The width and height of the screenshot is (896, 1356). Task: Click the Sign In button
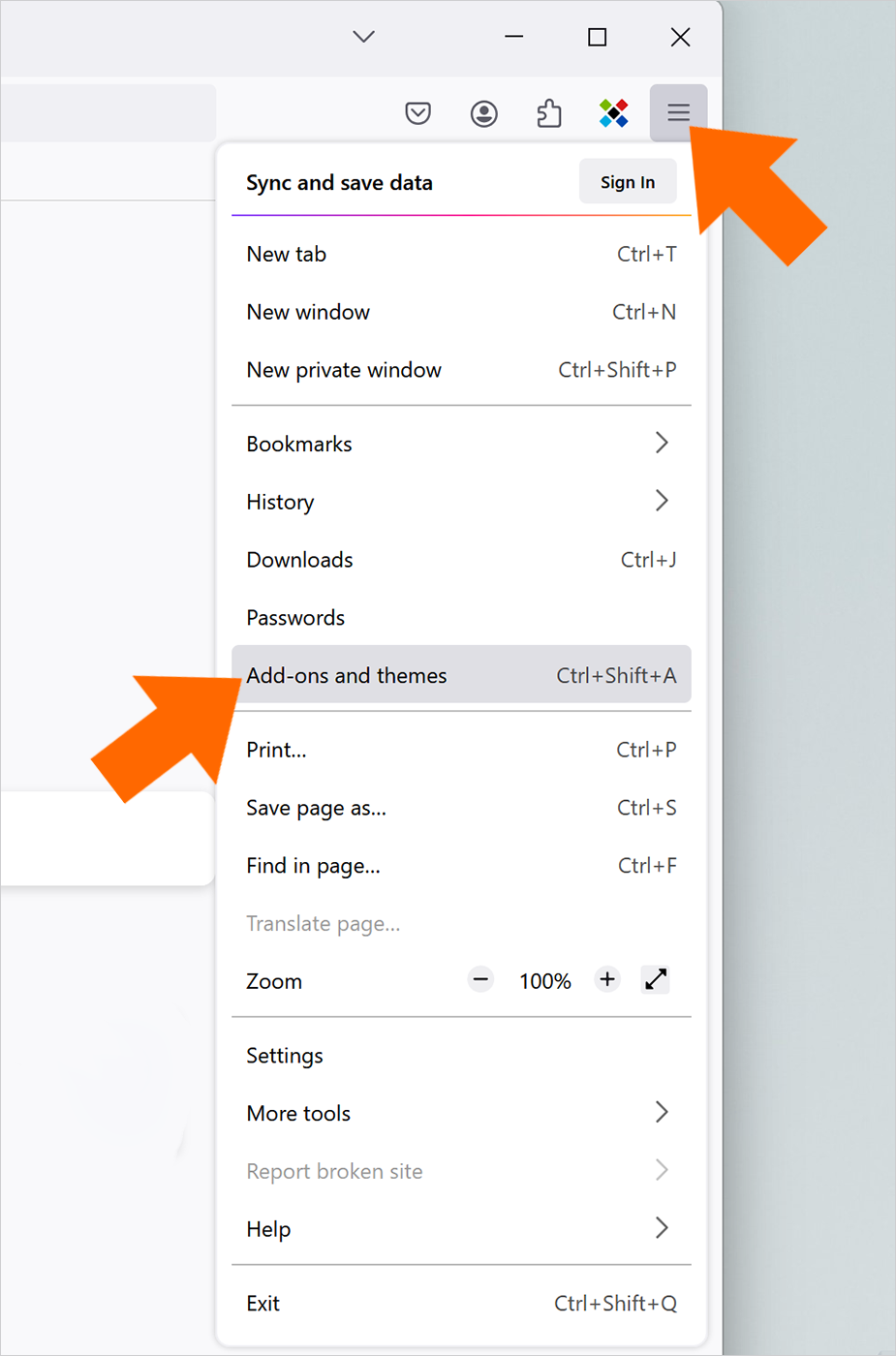pyautogui.click(x=628, y=182)
